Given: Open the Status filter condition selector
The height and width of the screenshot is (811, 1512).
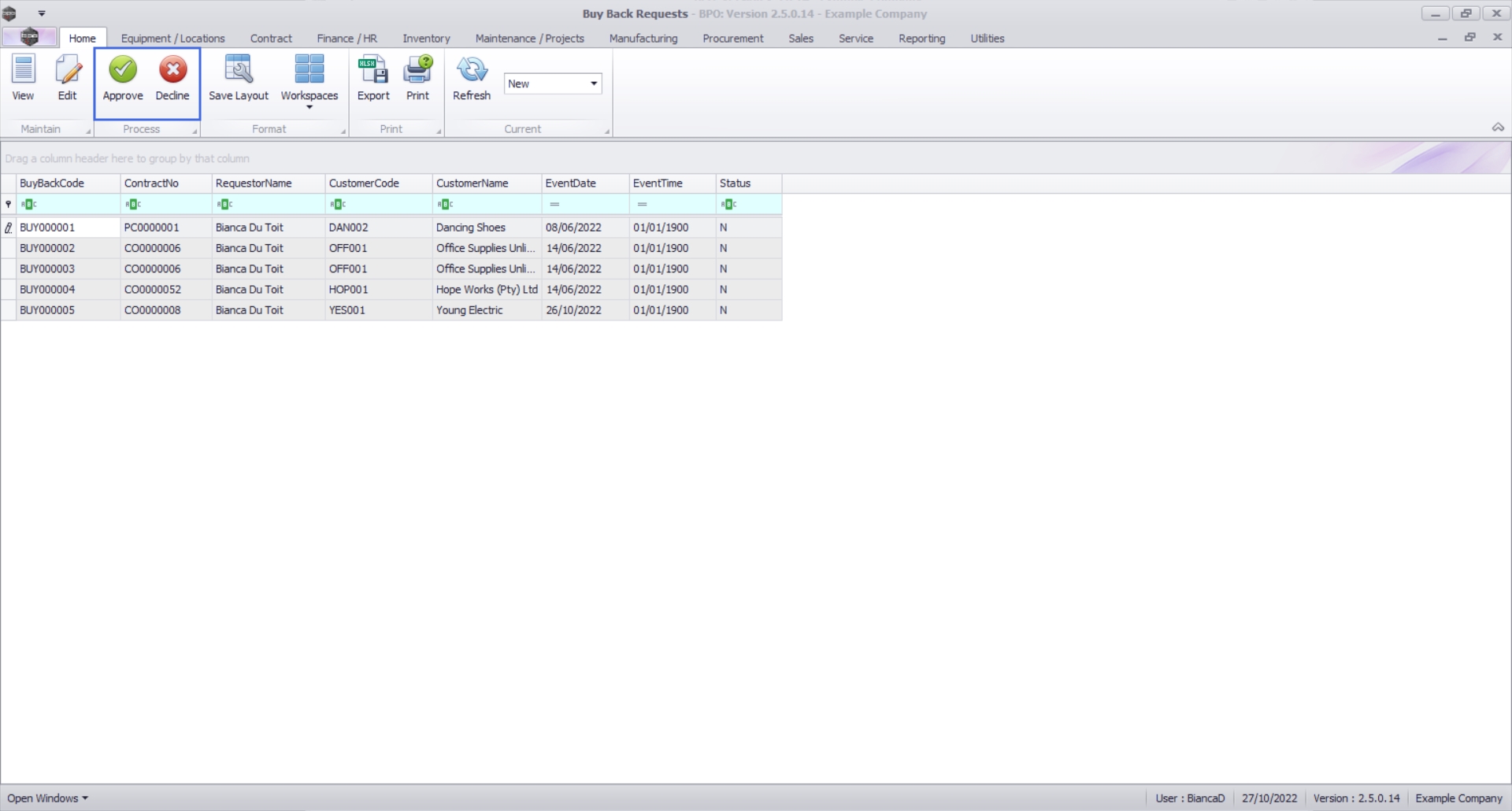Looking at the screenshot, I should click(728, 205).
